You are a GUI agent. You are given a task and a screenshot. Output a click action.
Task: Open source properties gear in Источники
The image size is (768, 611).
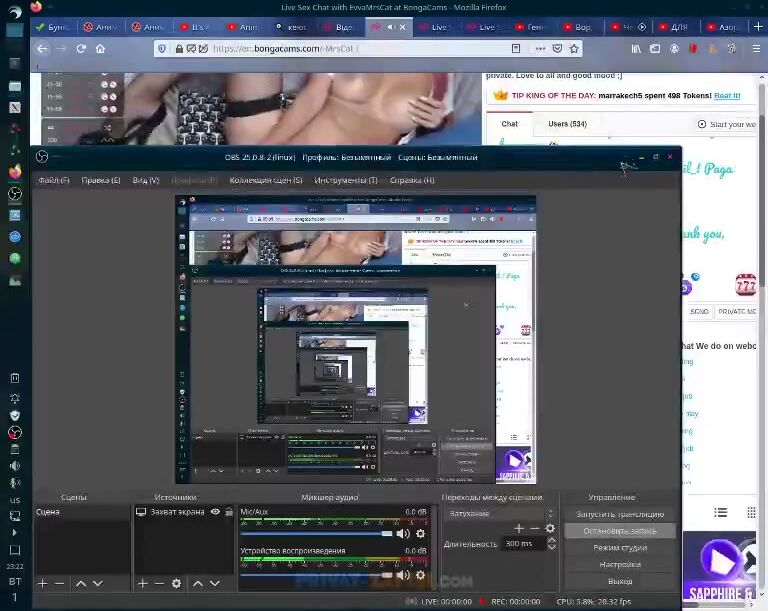point(176,583)
